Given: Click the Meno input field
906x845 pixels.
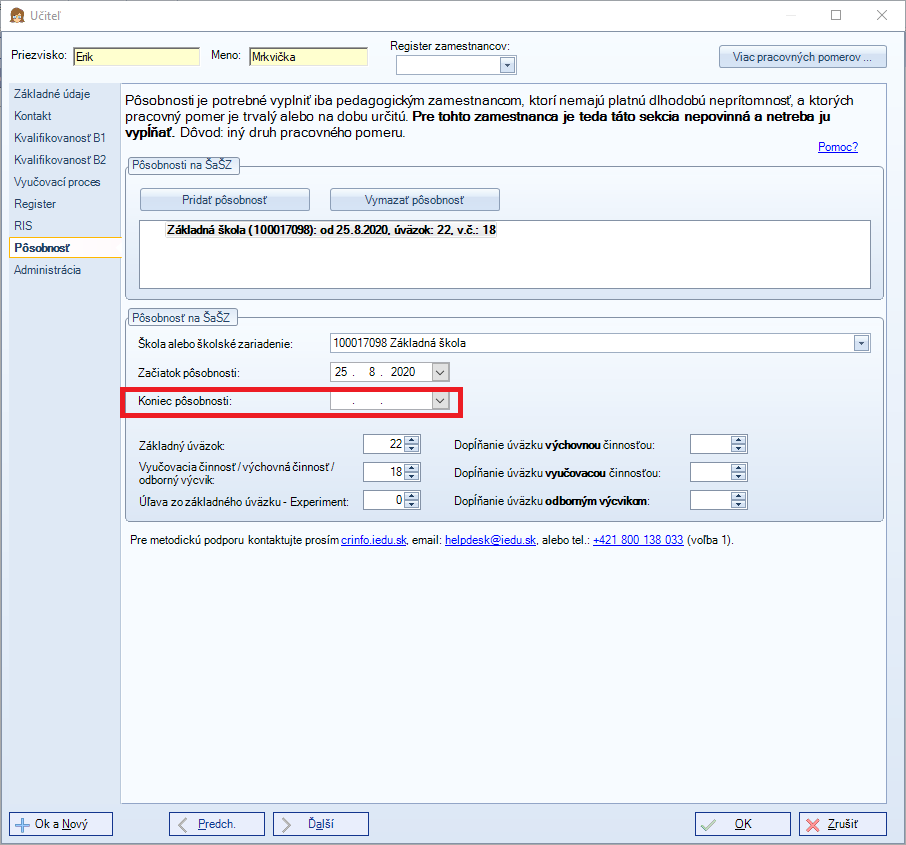Looking at the screenshot, I should [x=309, y=57].
